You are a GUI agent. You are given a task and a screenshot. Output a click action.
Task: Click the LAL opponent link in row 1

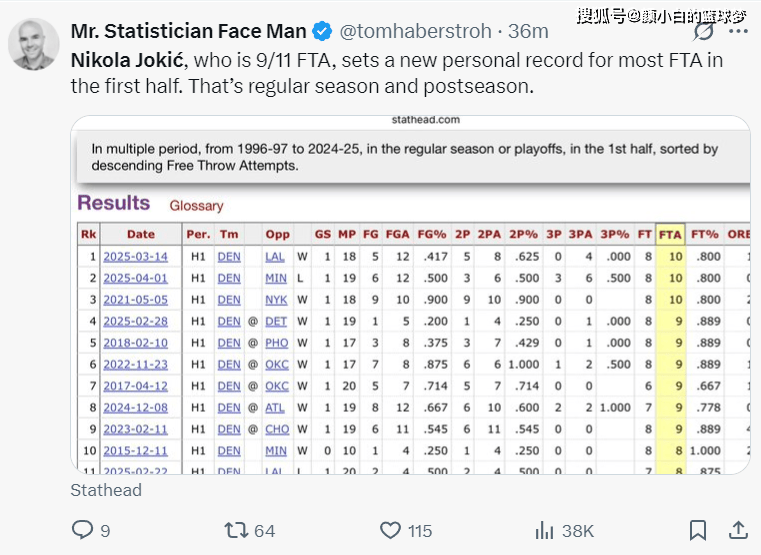coord(275,257)
